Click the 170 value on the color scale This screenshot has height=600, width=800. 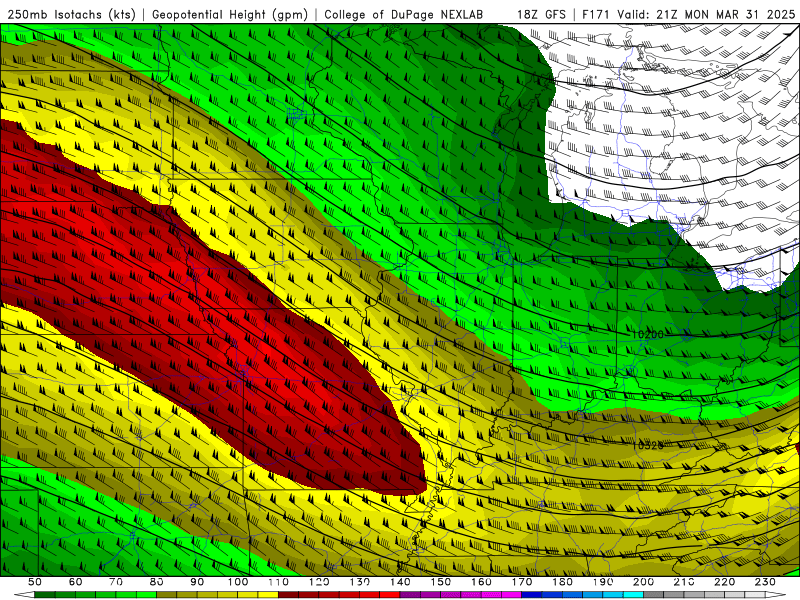pyautogui.click(x=522, y=582)
